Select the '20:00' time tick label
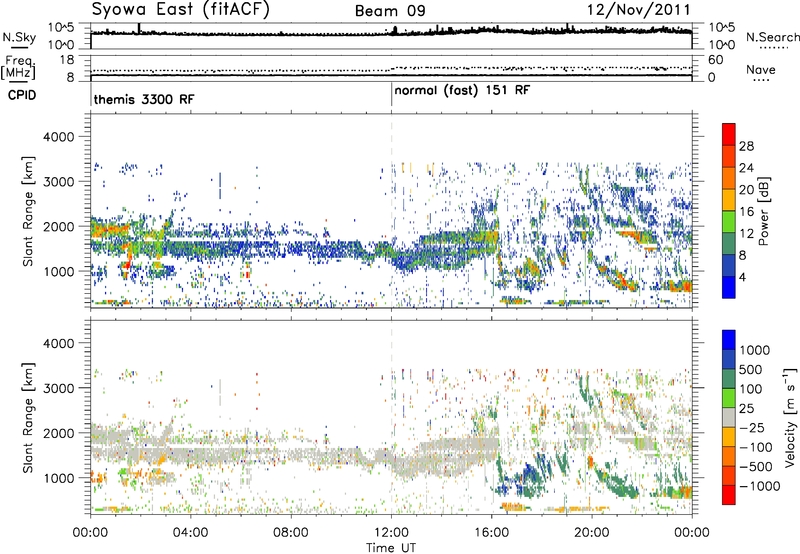 (x=592, y=533)
